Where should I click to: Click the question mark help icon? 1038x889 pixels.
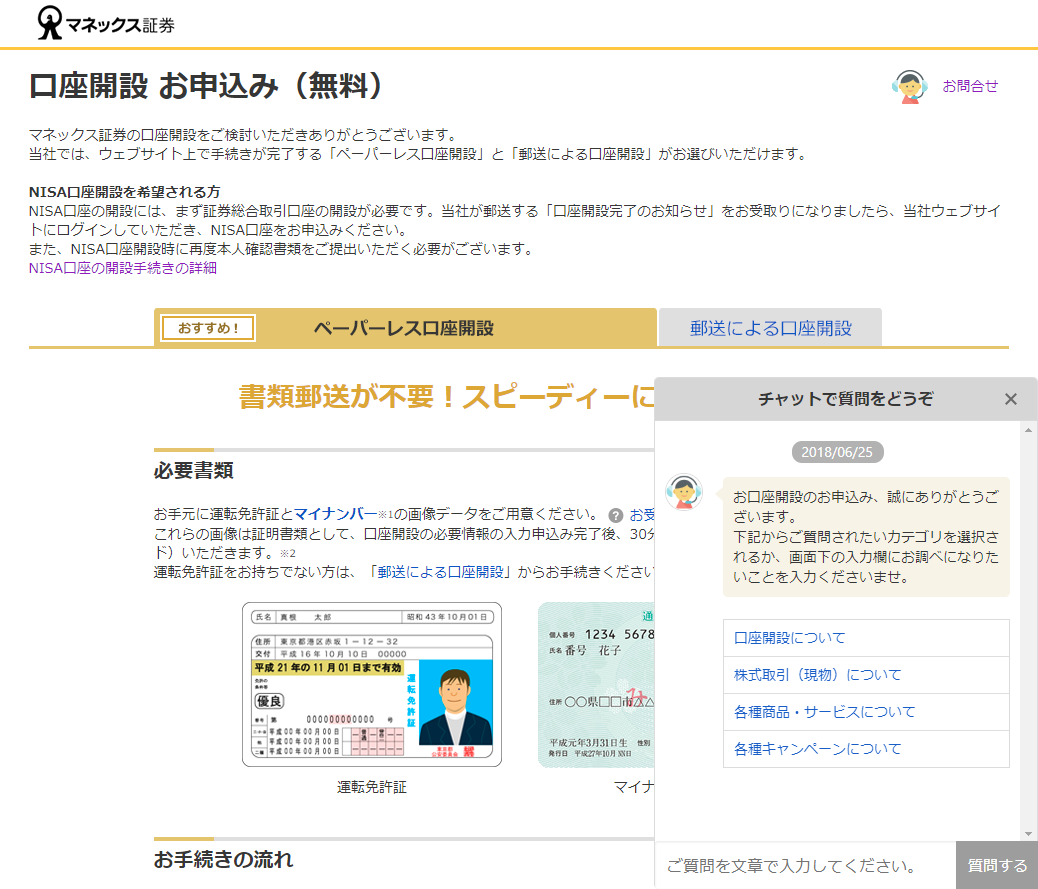[x=616, y=515]
